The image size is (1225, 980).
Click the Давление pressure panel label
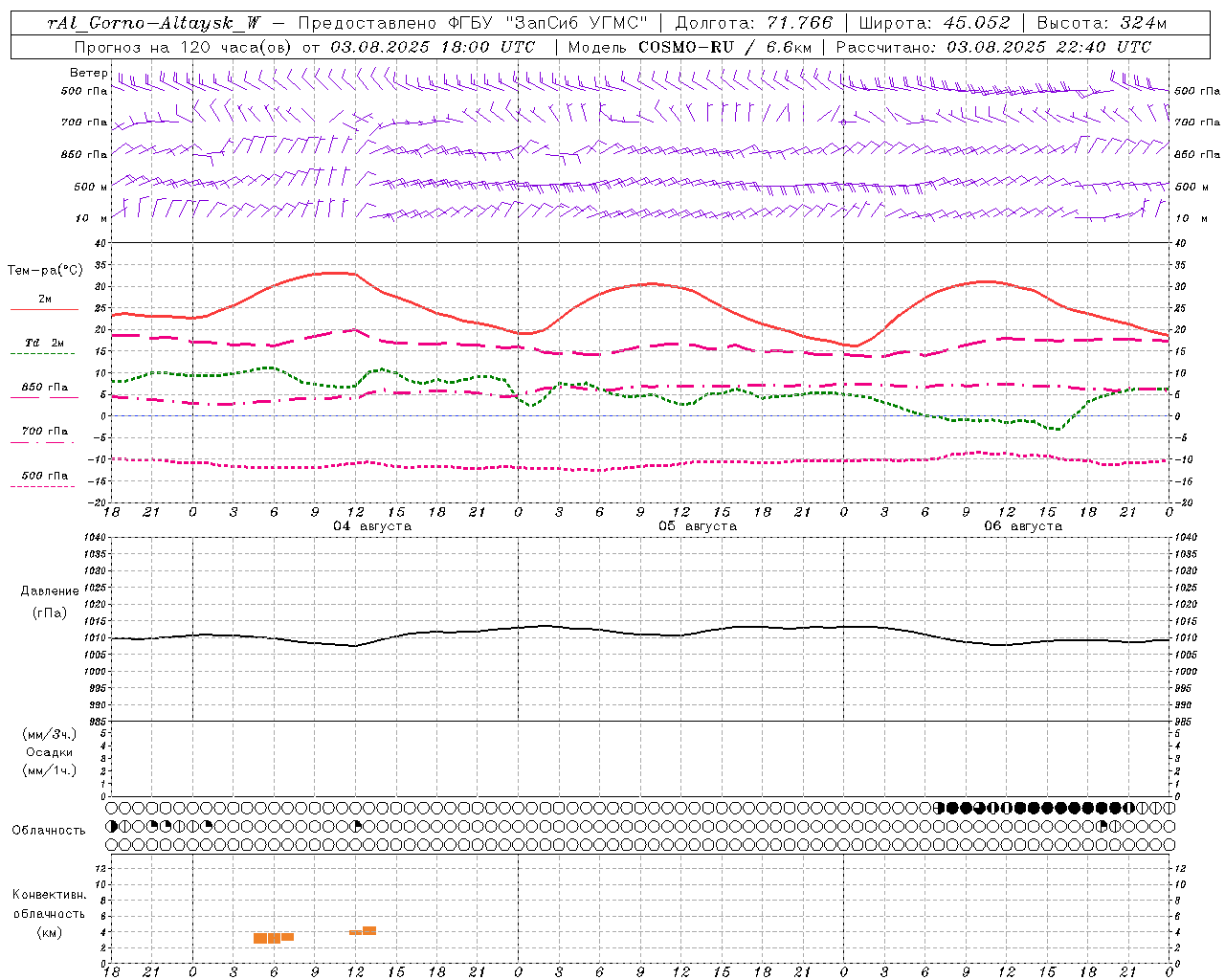coord(50,591)
